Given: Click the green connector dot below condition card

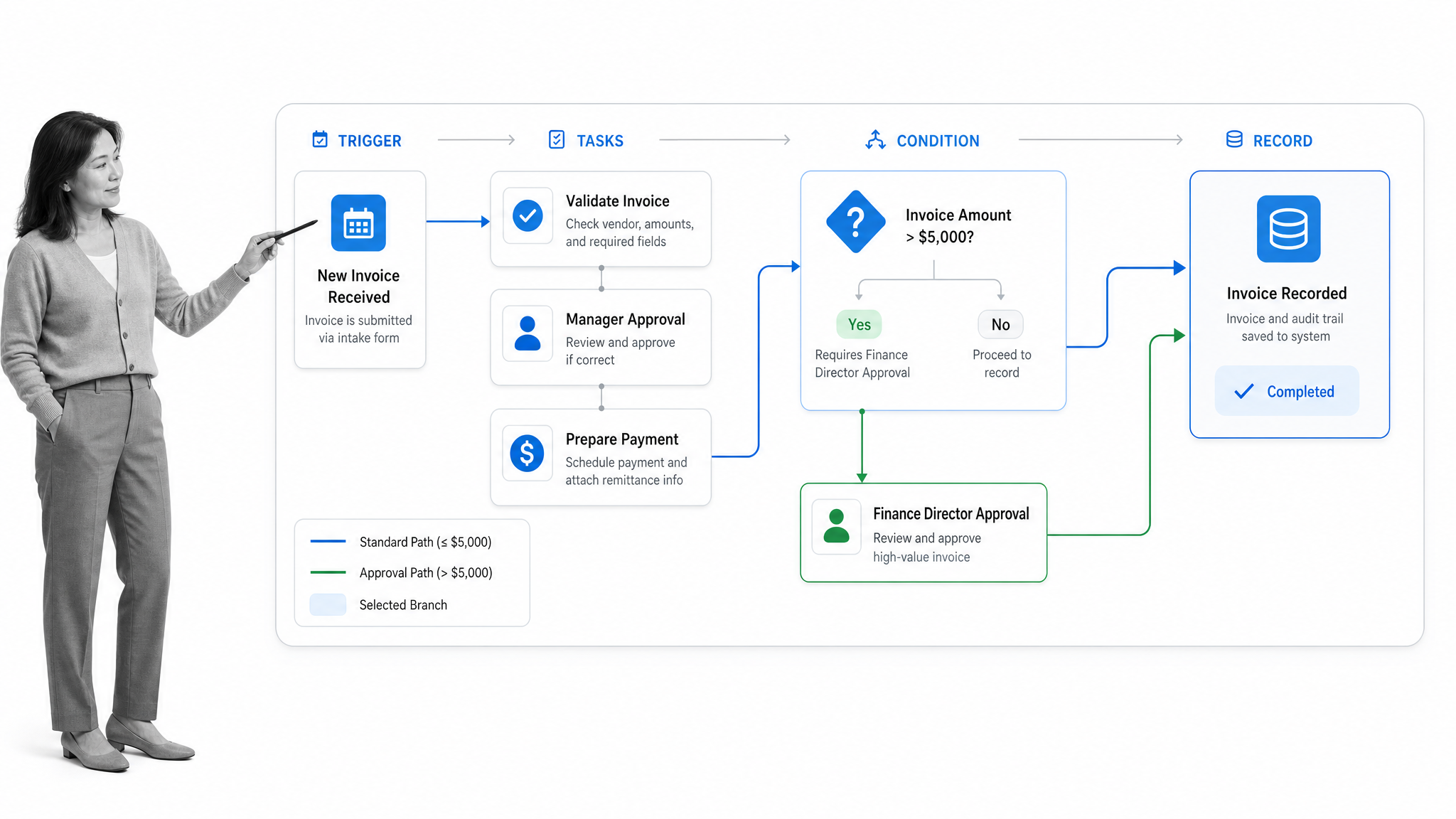Looking at the screenshot, I should [862, 412].
